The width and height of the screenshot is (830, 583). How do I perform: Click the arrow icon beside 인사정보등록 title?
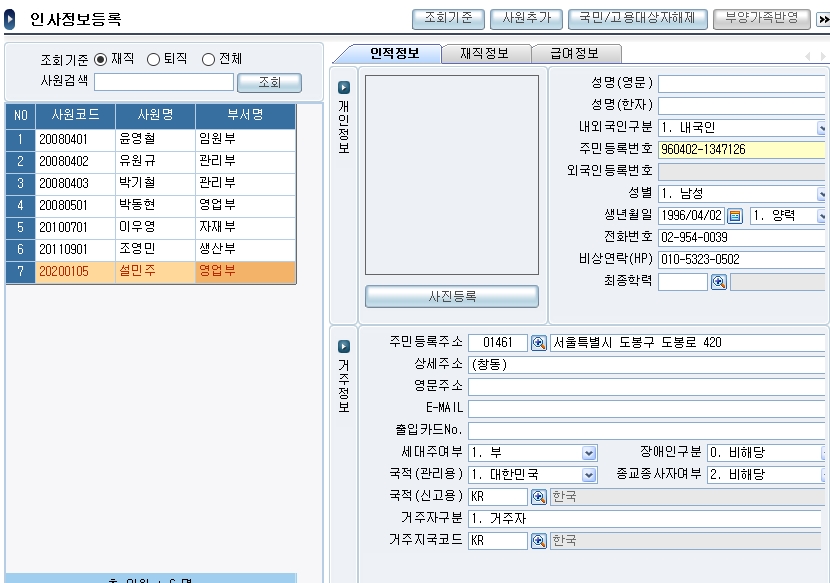pos(11,19)
